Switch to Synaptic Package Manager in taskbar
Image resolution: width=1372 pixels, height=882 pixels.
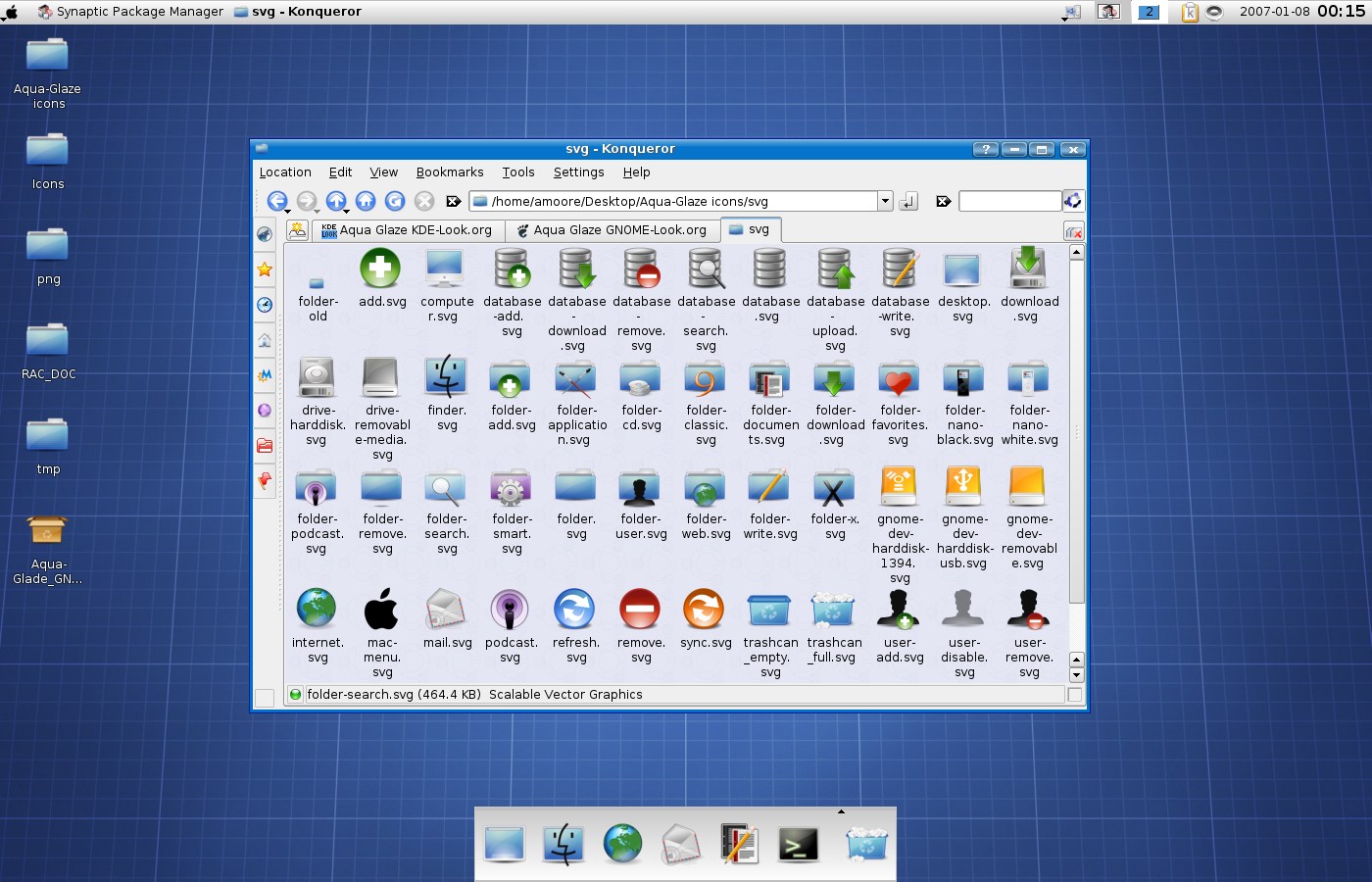(x=130, y=12)
